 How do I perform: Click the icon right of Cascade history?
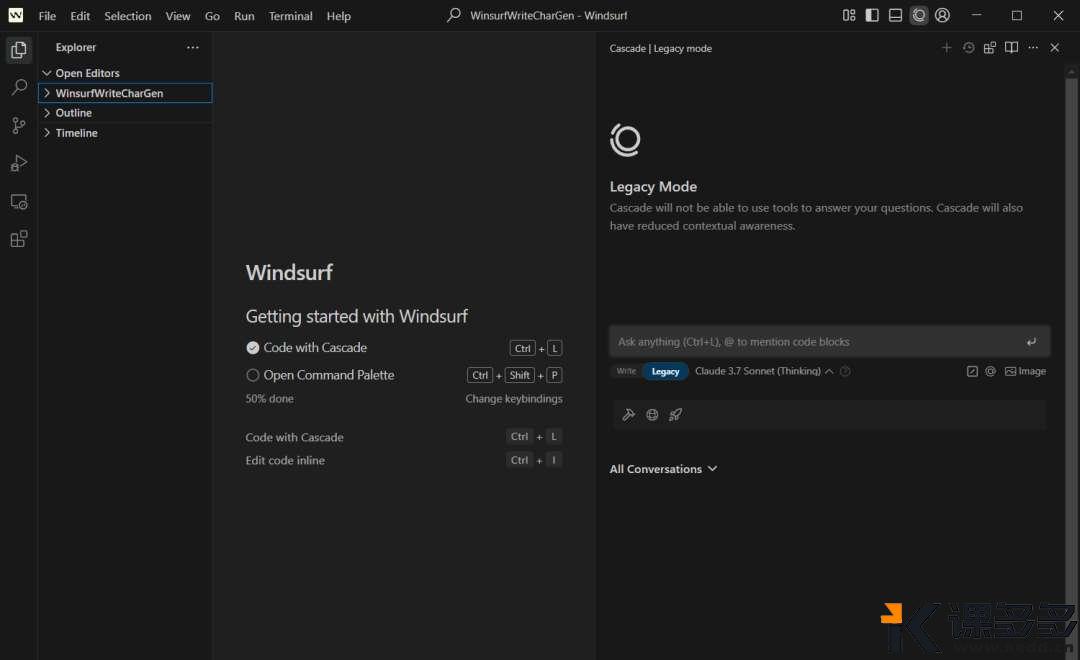pyautogui.click(x=990, y=48)
